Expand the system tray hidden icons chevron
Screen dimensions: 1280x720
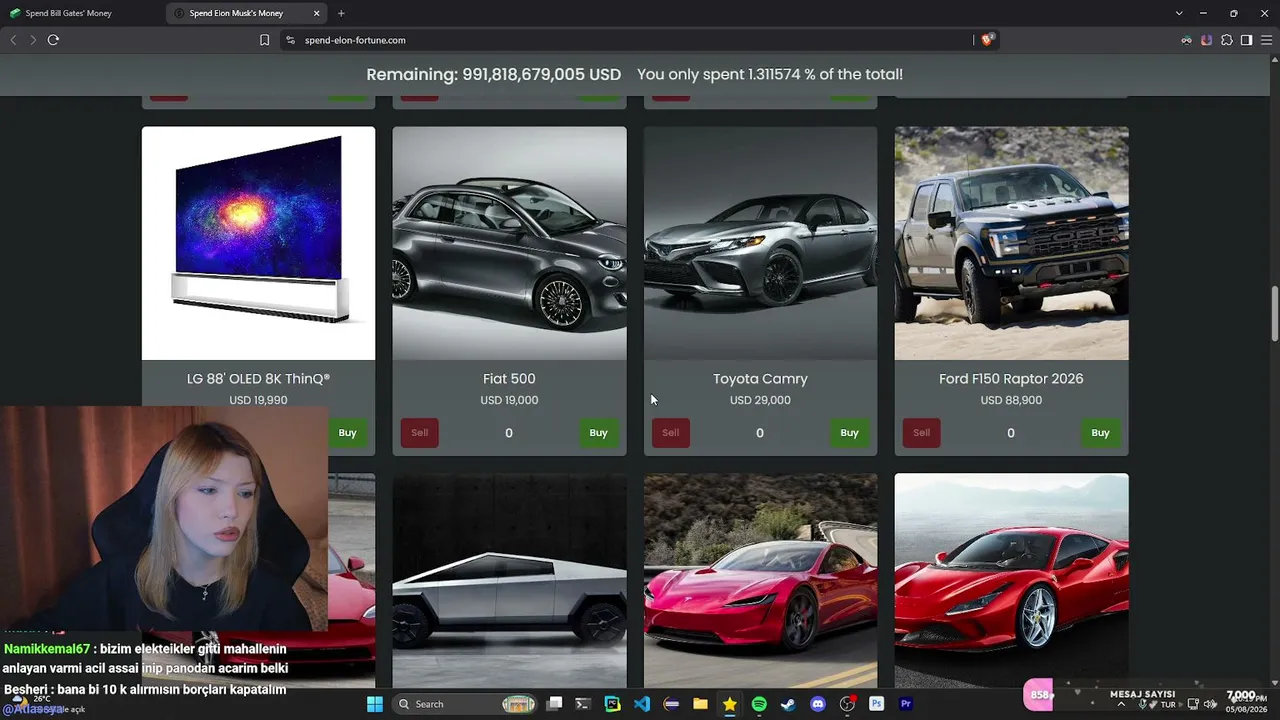pyautogui.click(x=1120, y=704)
